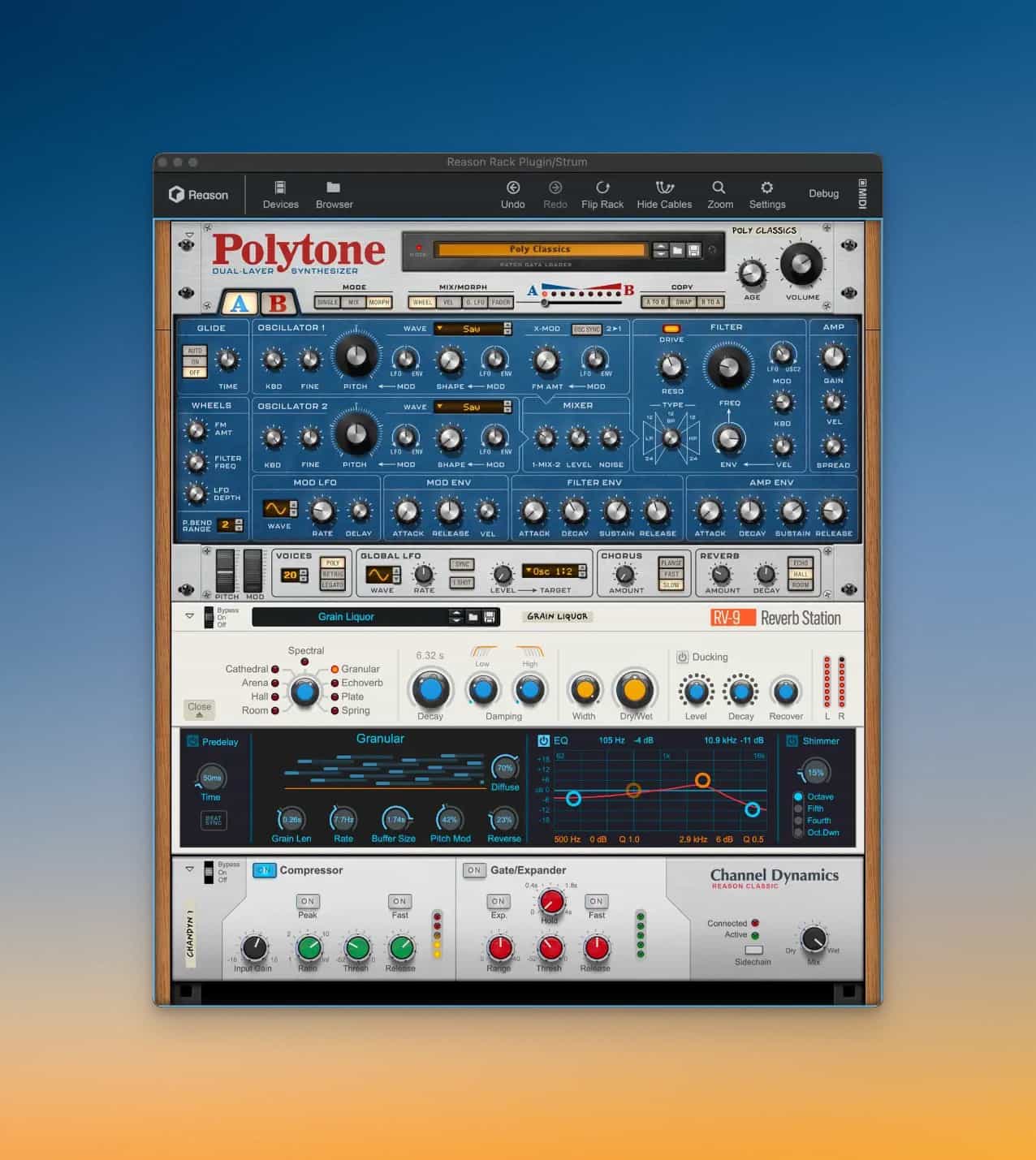This screenshot has height=1160, width=1036.
Task: Set Mode to Morph
Action: pos(379,302)
